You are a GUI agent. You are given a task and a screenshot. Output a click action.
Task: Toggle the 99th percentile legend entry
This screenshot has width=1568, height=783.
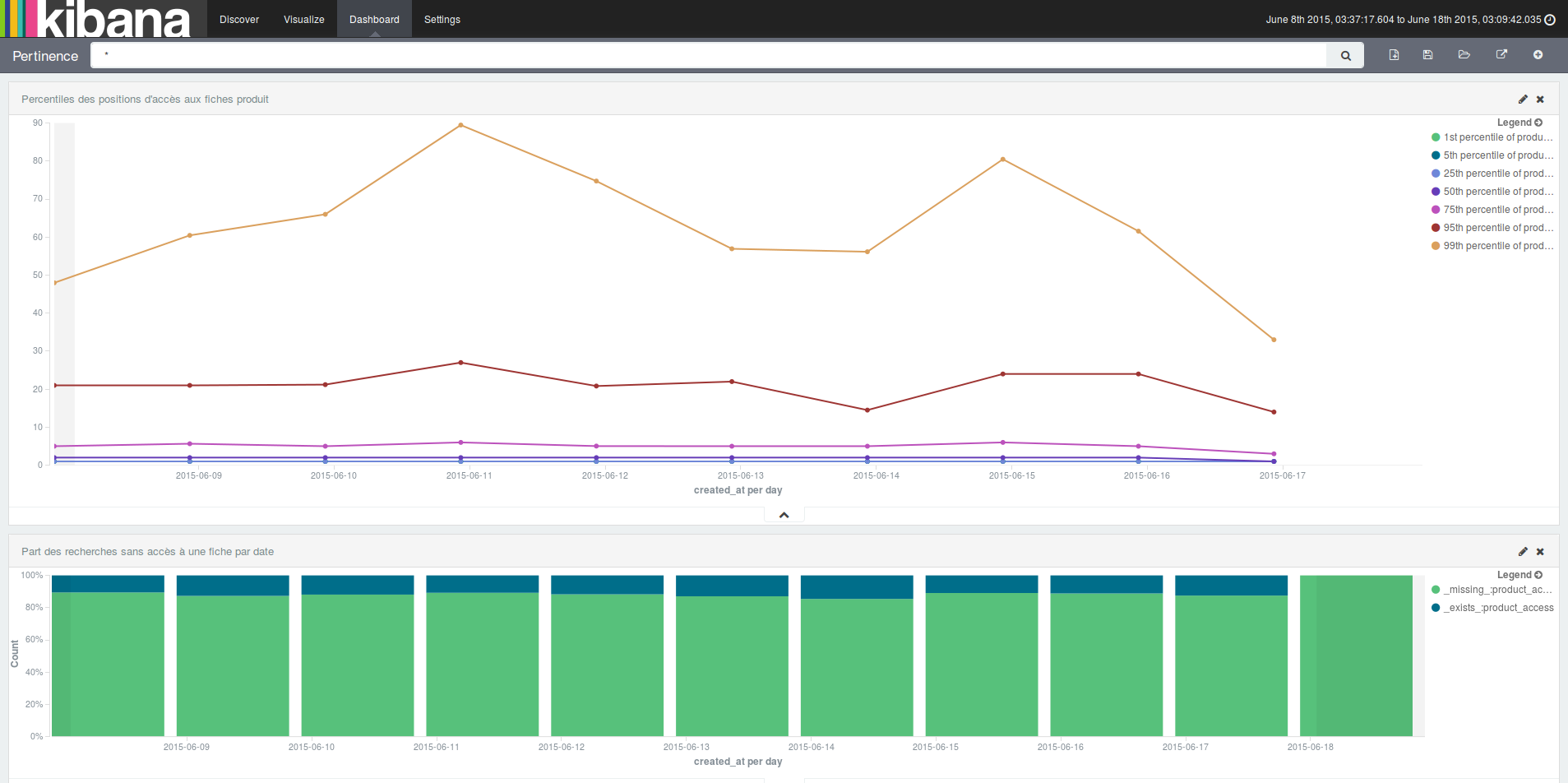(x=1497, y=246)
